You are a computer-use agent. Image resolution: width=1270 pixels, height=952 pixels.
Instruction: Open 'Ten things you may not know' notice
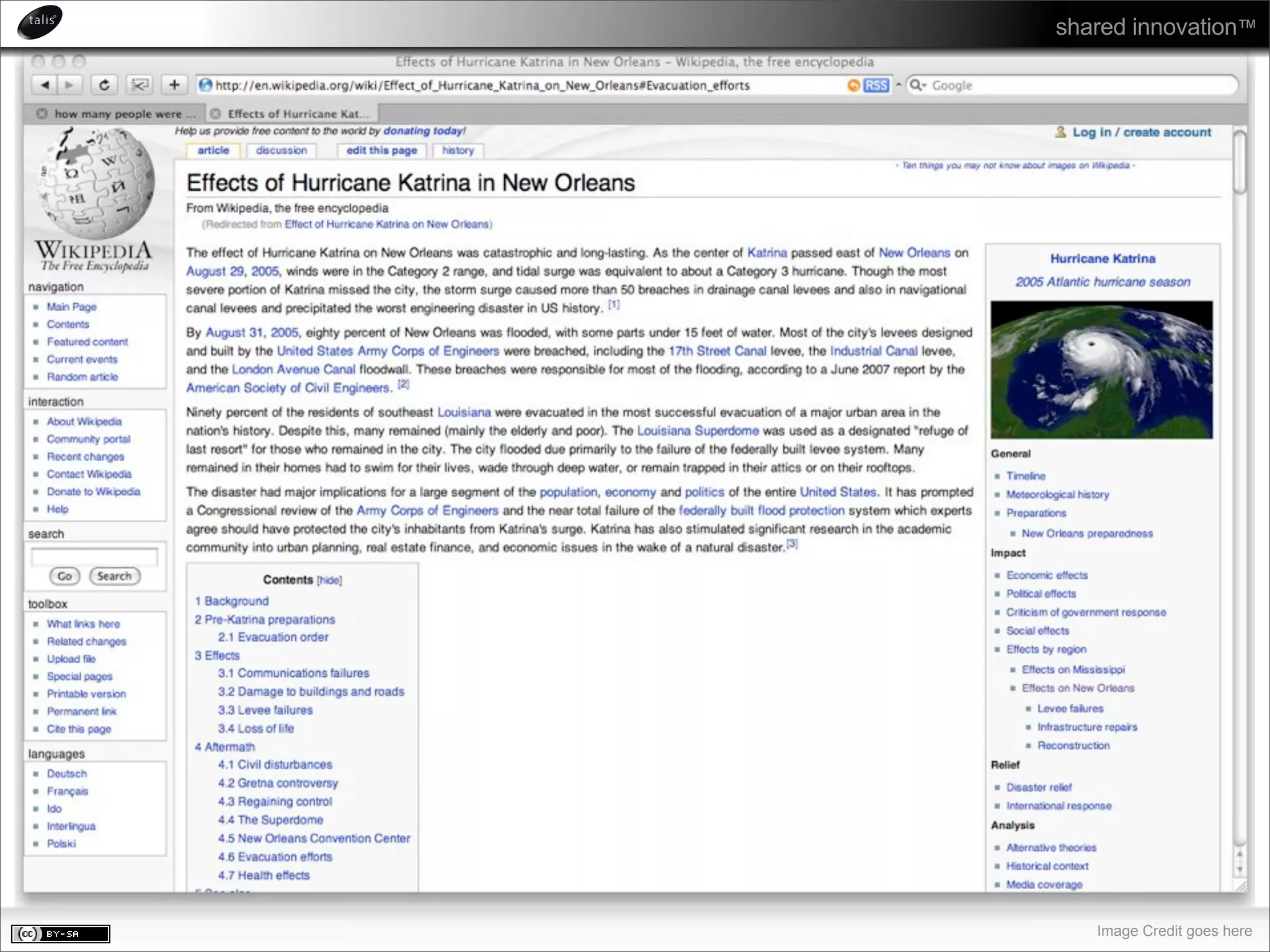tap(1015, 165)
